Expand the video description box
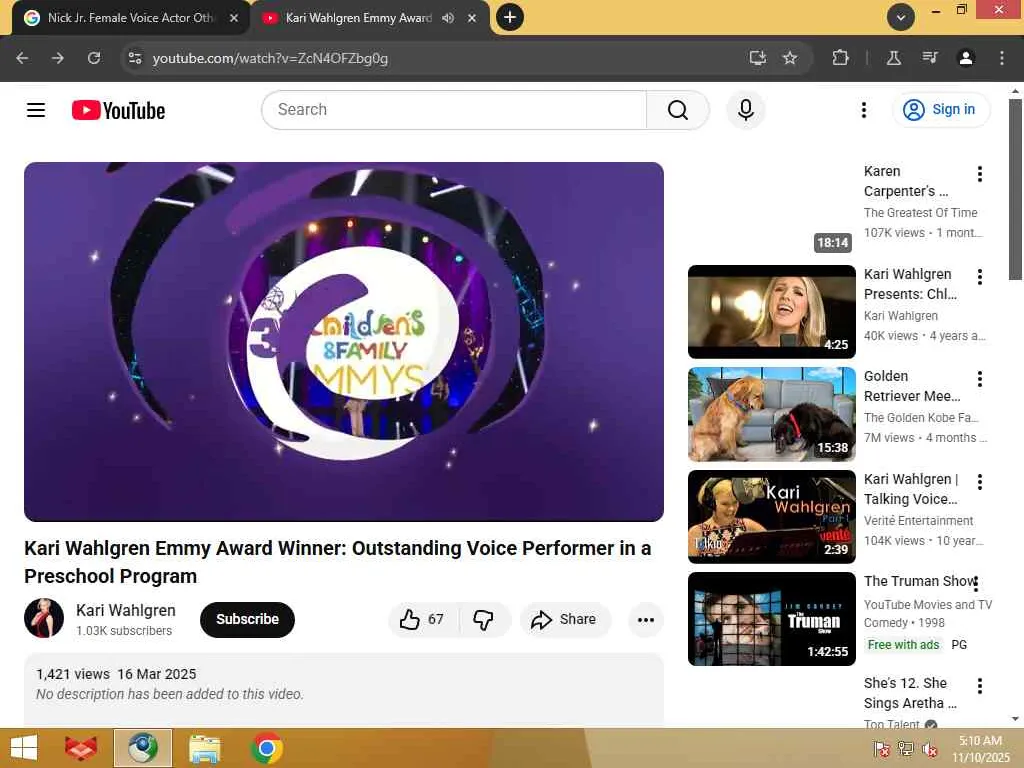Image resolution: width=1024 pixels, height=768 pixels. click(344, 688)
